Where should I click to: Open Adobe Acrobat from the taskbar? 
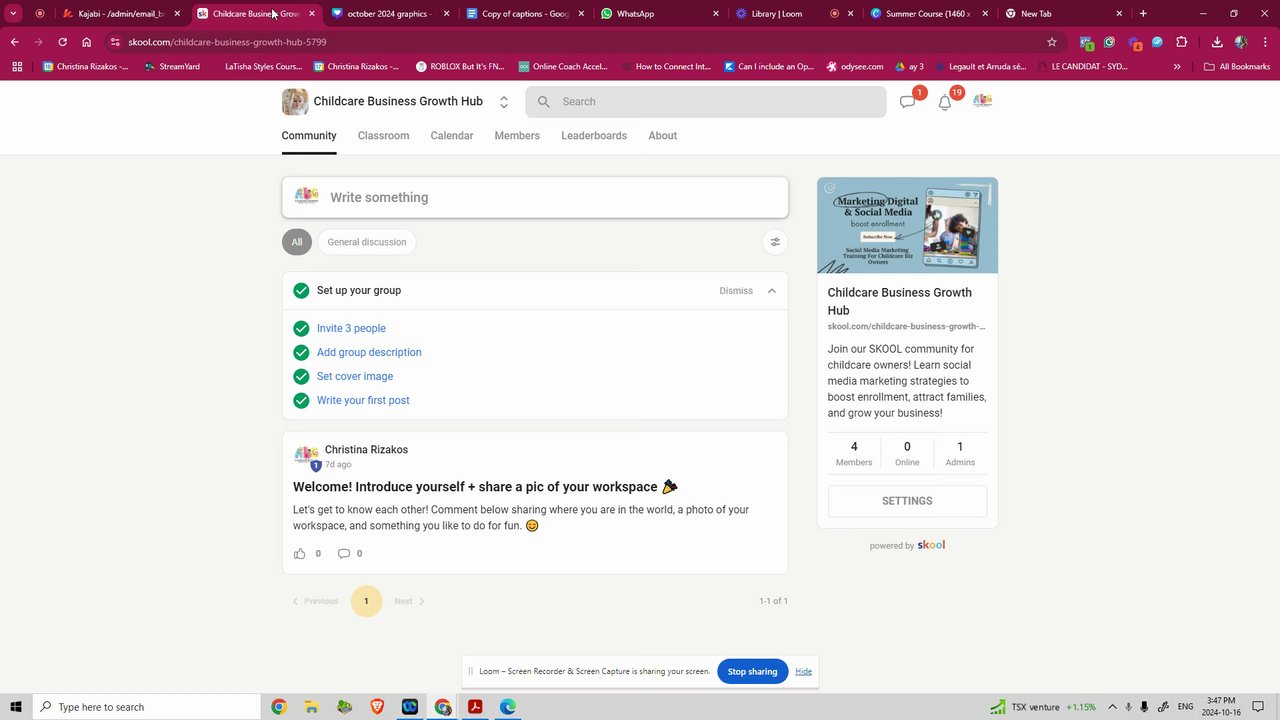(x=475, y=707)
